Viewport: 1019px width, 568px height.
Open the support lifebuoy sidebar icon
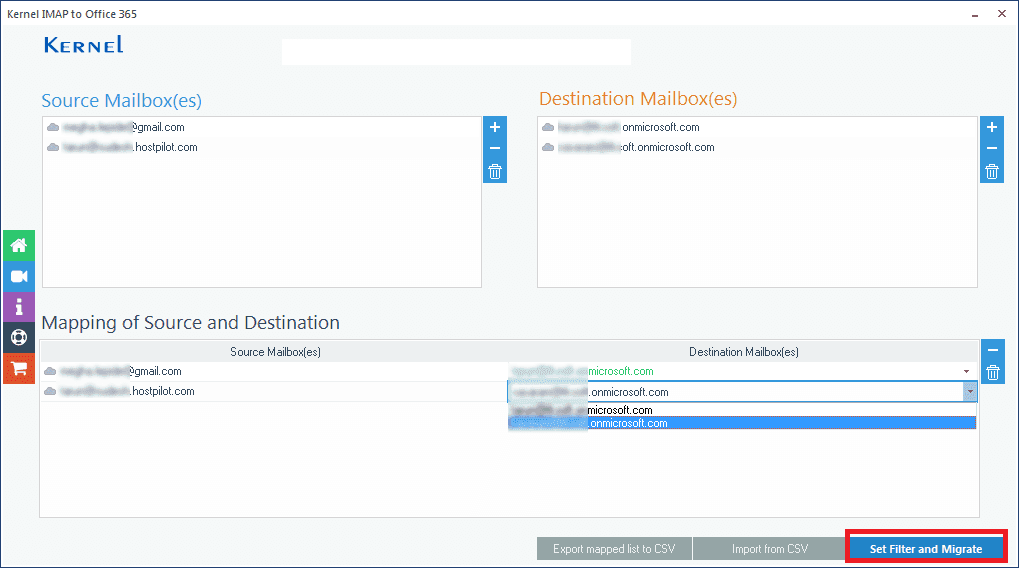pos(19,337)
